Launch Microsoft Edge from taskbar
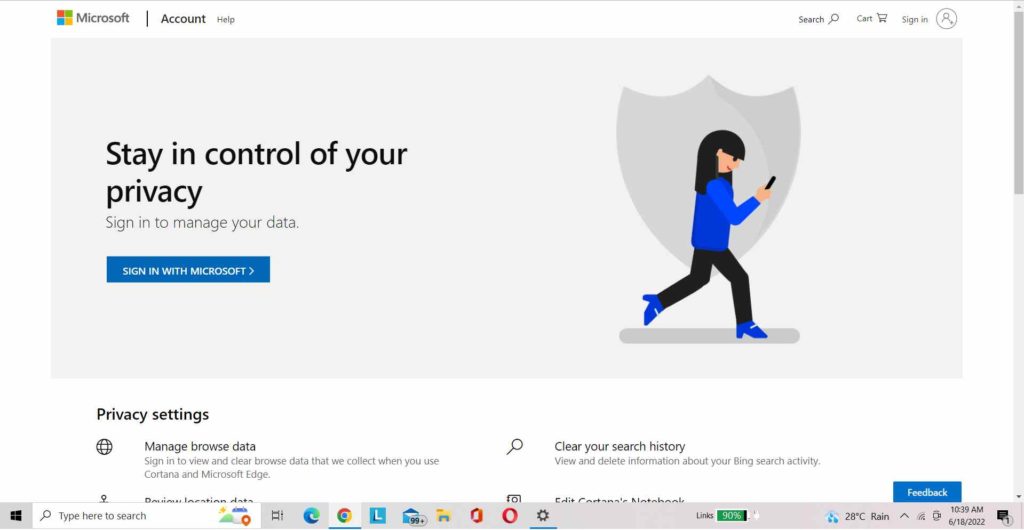Viewport: 1024px width, 530px height. click(x=312, y=516)
